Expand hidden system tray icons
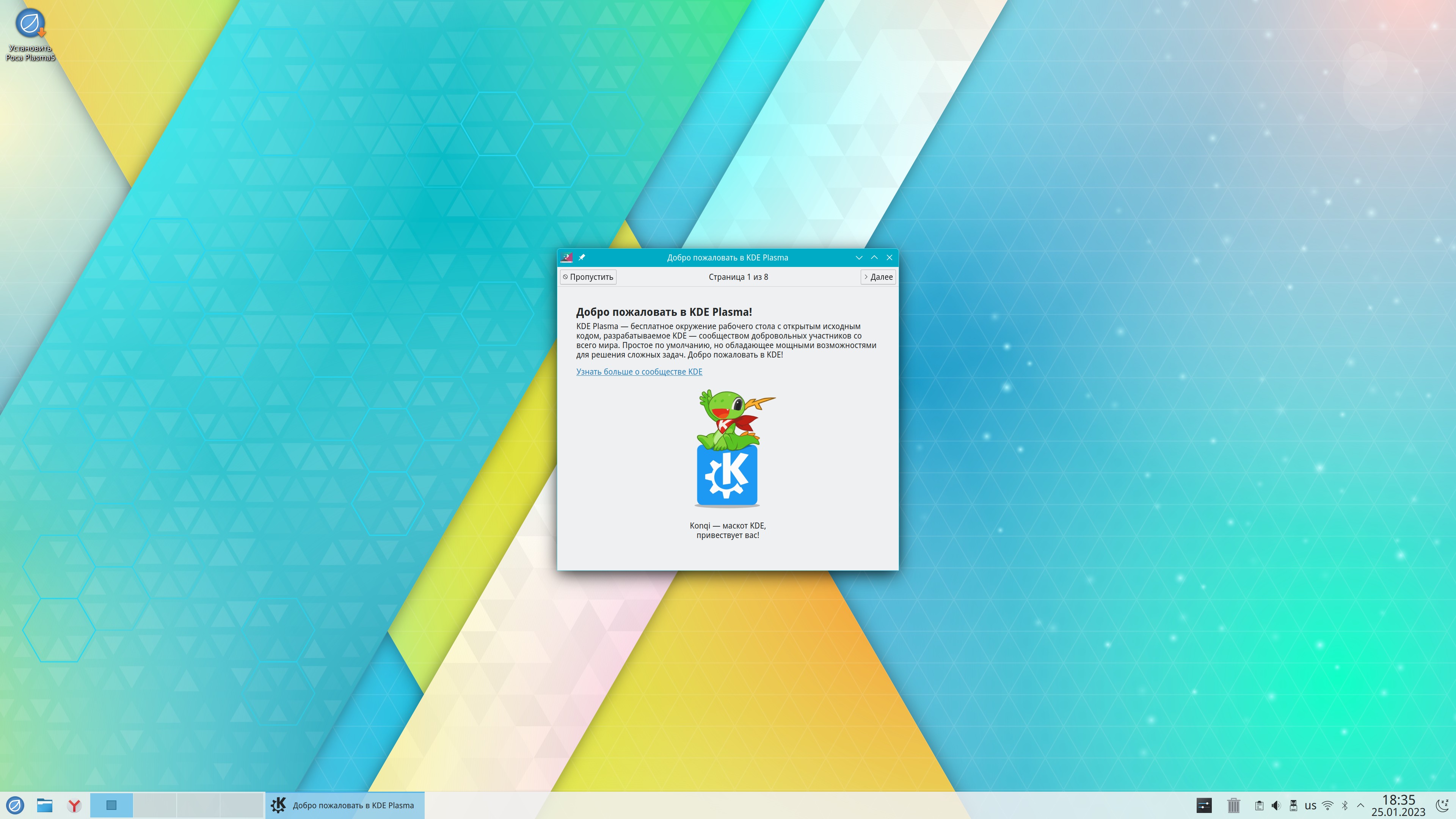Viewport: 1456px width, 819px height. (x=1360, y=805)
